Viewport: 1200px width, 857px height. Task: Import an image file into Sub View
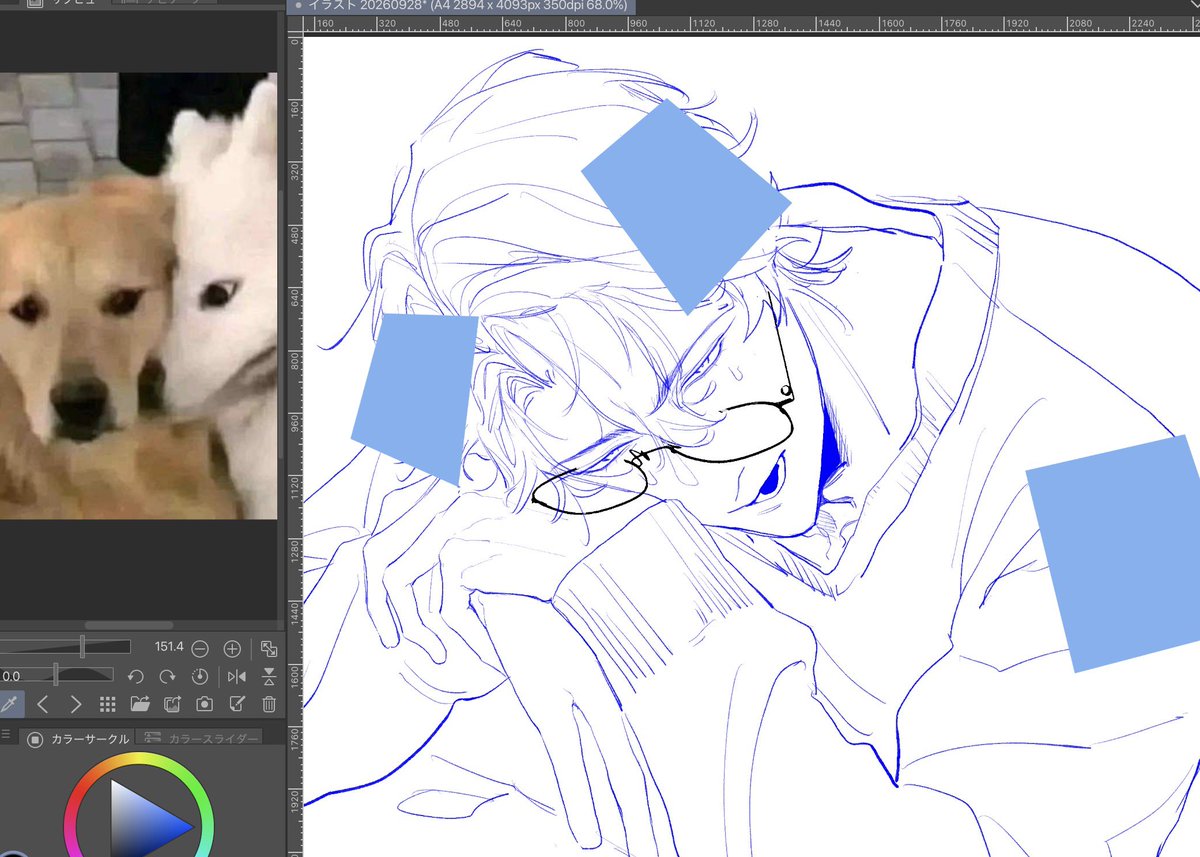point(139,704)
